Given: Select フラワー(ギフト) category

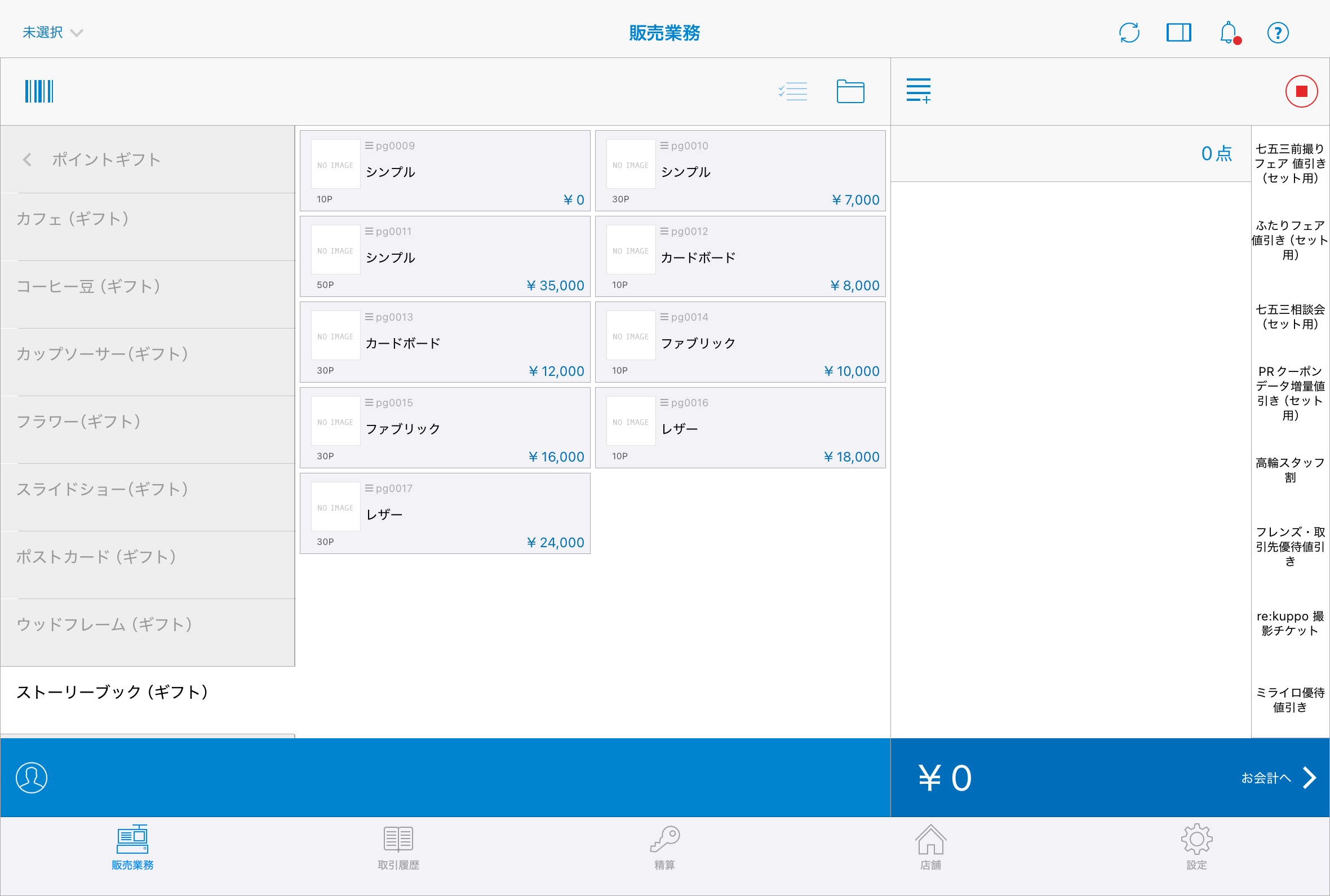Looking at the screenshot, I should pos(148,429).
